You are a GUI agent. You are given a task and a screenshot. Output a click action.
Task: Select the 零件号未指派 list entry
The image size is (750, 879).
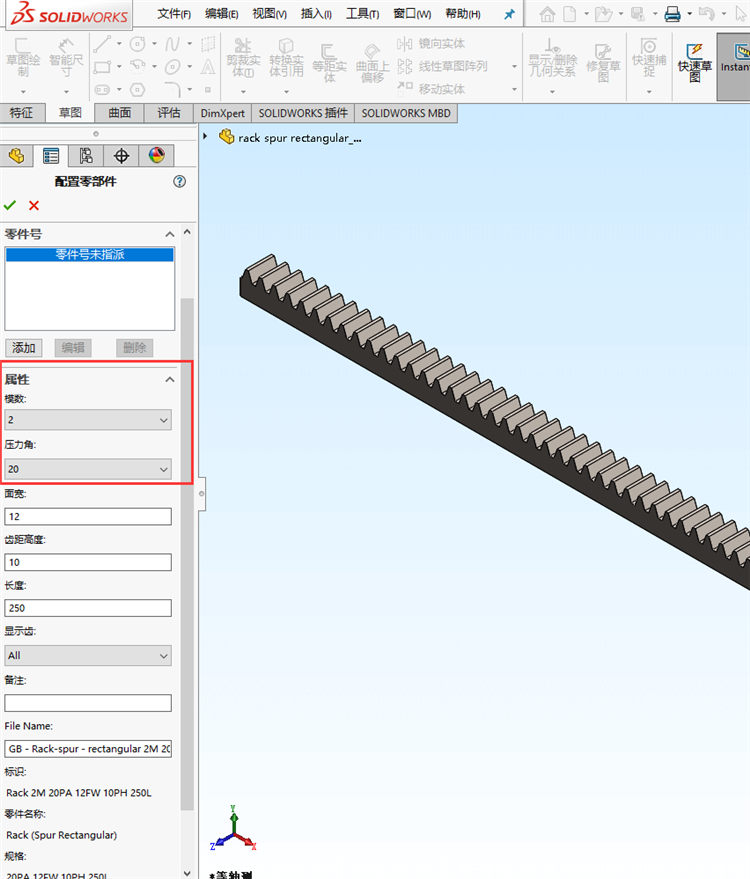[x=90, y=255]
